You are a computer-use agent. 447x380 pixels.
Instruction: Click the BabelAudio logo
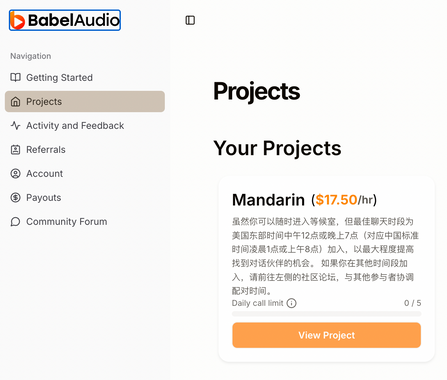(x=65, y=20)
